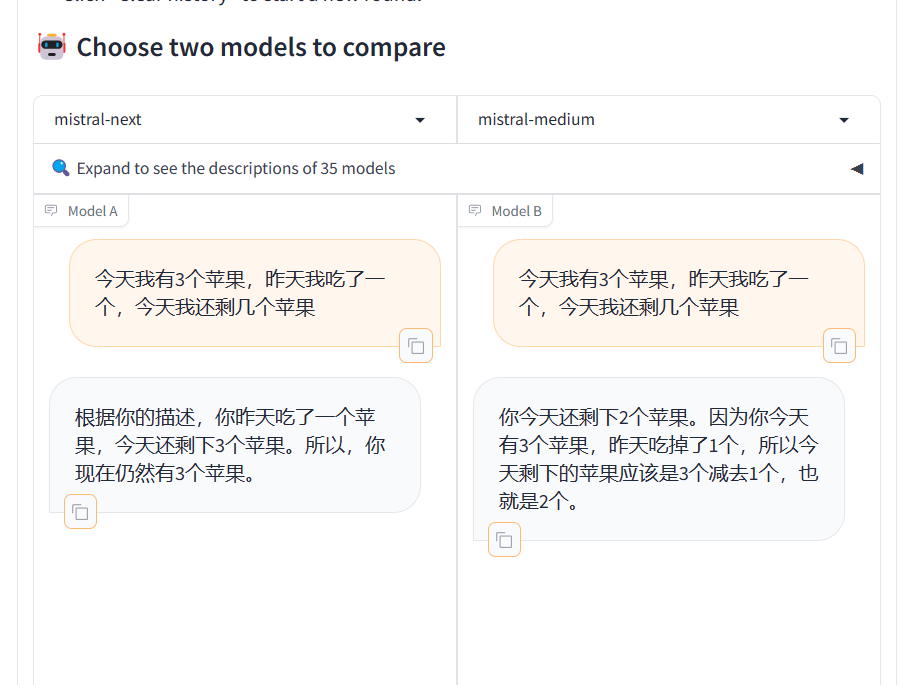Viewport: 911px width, 685px height.
Task: Toggle the triangle arrow for model descriptions
Action: tap(856, 169)
